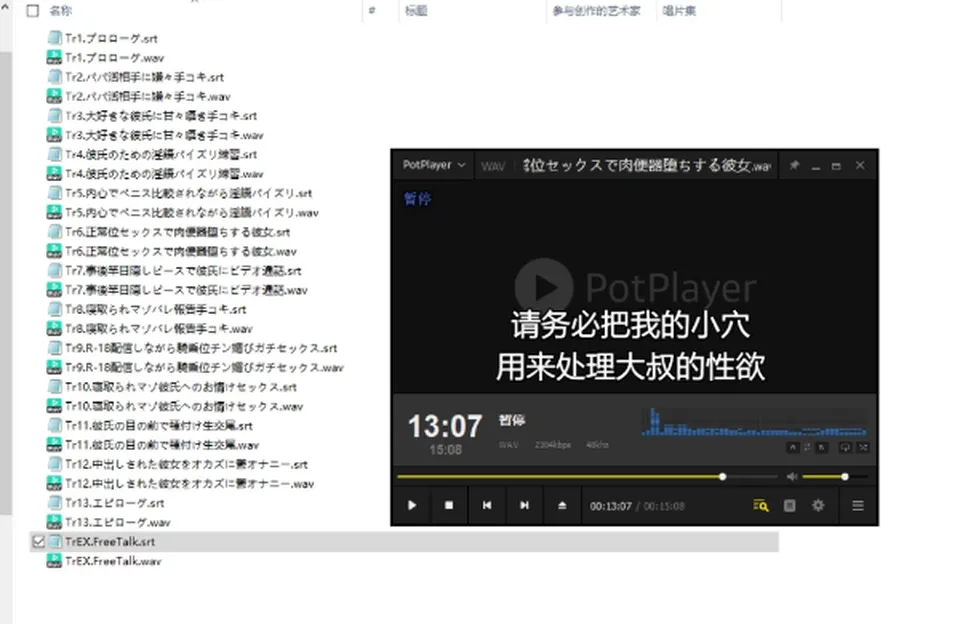
Task: Select the Tr4 .wav audio file
Action: click(155, 174)
